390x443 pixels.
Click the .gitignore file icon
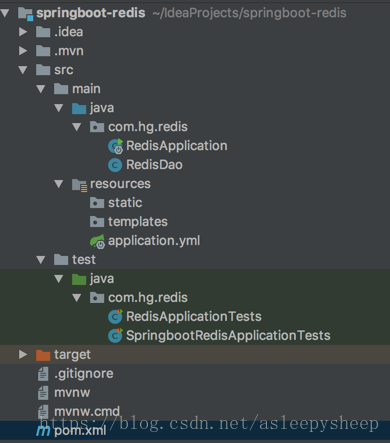coord(43,374)
